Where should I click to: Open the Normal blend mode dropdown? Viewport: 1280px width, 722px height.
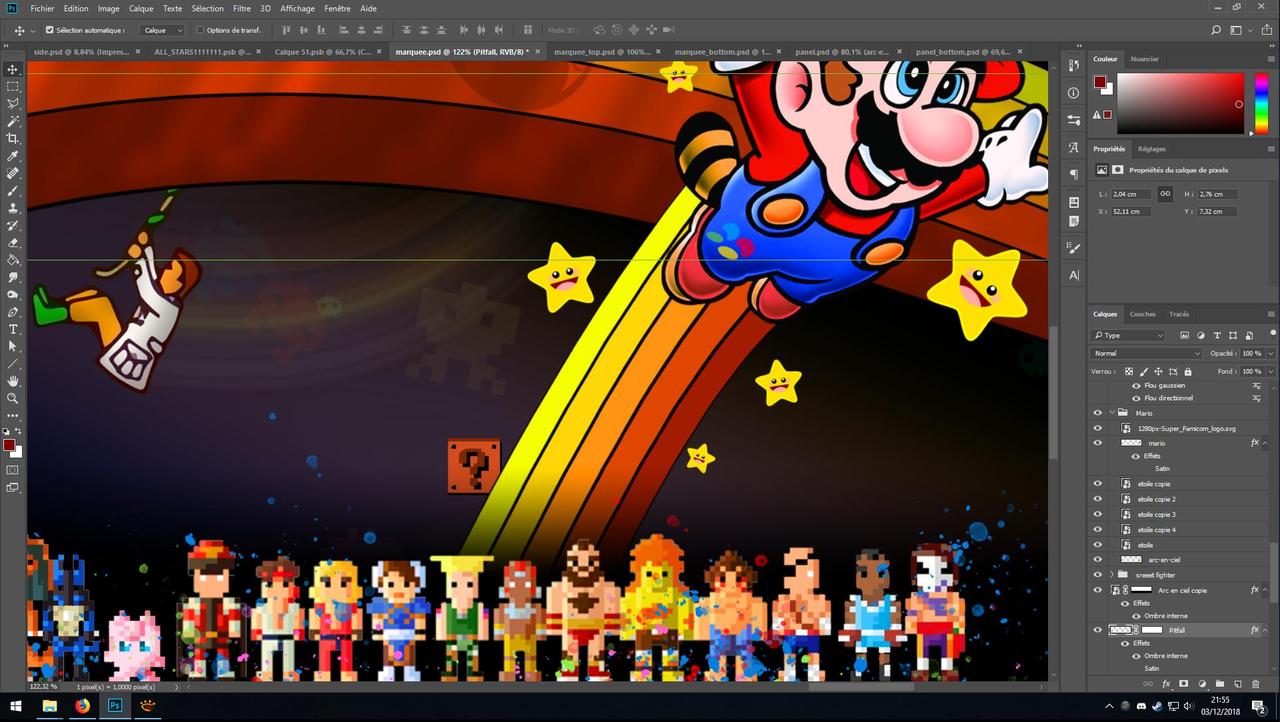(1146, 353)
